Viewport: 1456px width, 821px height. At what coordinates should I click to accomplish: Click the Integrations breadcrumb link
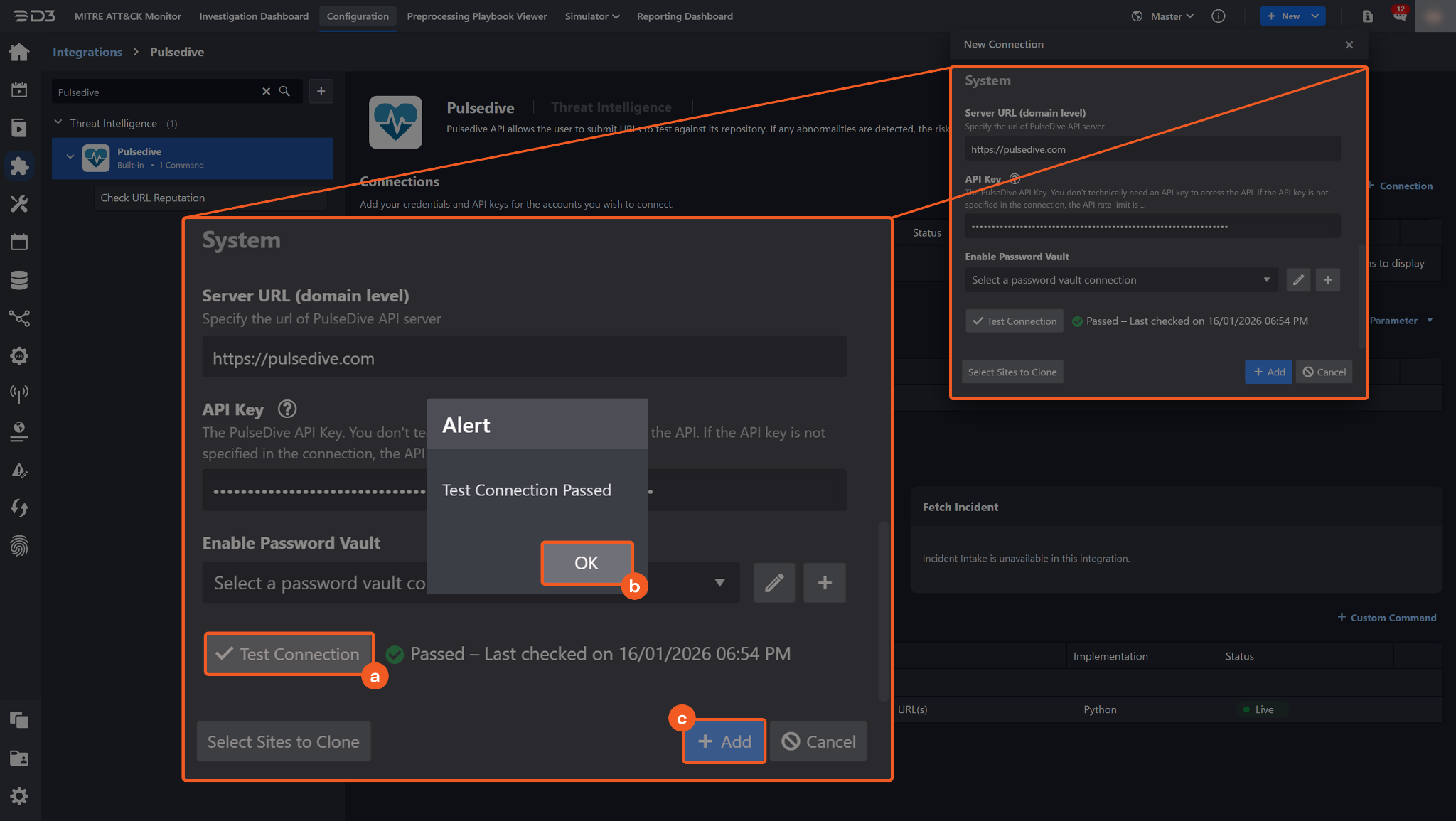coord(87,52)
